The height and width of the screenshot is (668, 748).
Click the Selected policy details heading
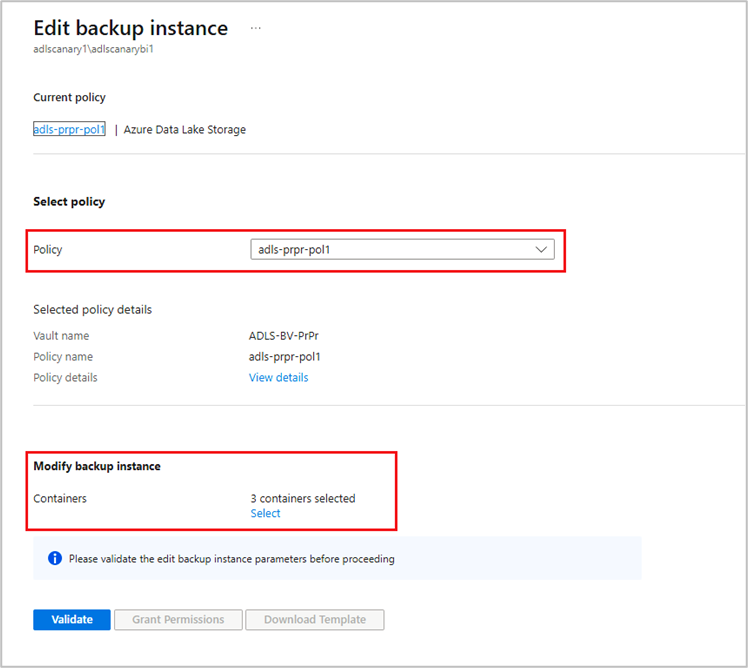[93, 310]
